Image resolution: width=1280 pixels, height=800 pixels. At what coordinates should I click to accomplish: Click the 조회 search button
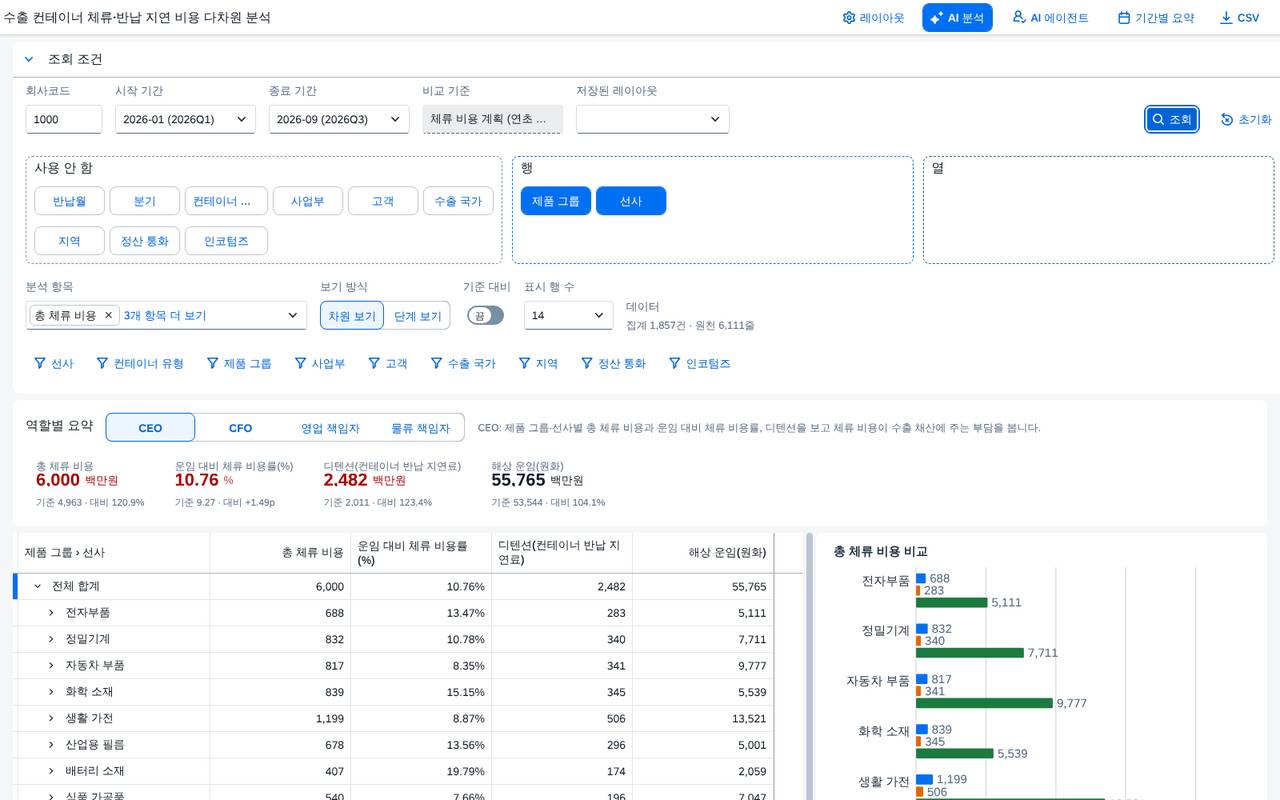tap(1172, 119)
